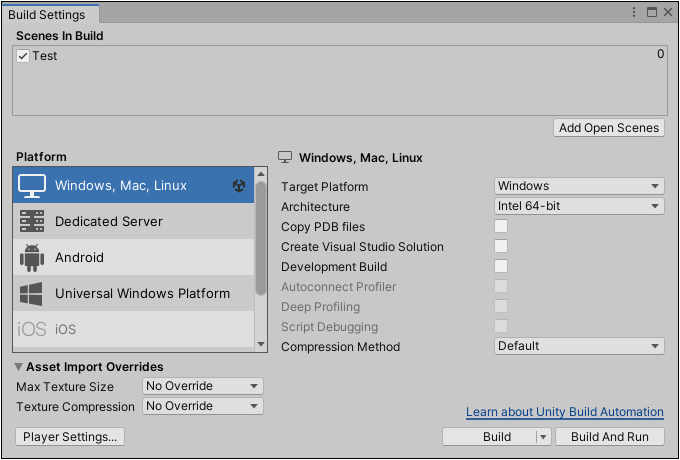The height and width of the screenshot is (460, 680).
Task: Open the Build button dropdown arrow
Action: (x=543, y=437)
